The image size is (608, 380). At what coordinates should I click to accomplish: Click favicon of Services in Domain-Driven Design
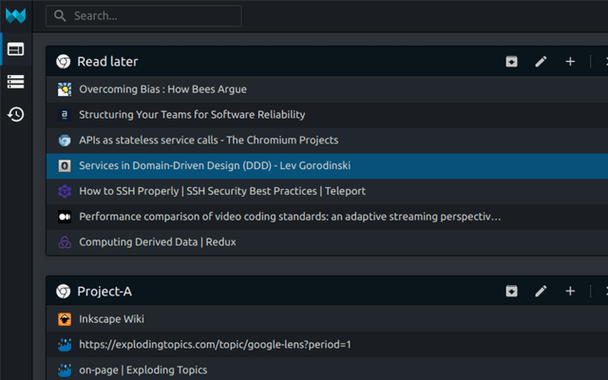(64, 166)
